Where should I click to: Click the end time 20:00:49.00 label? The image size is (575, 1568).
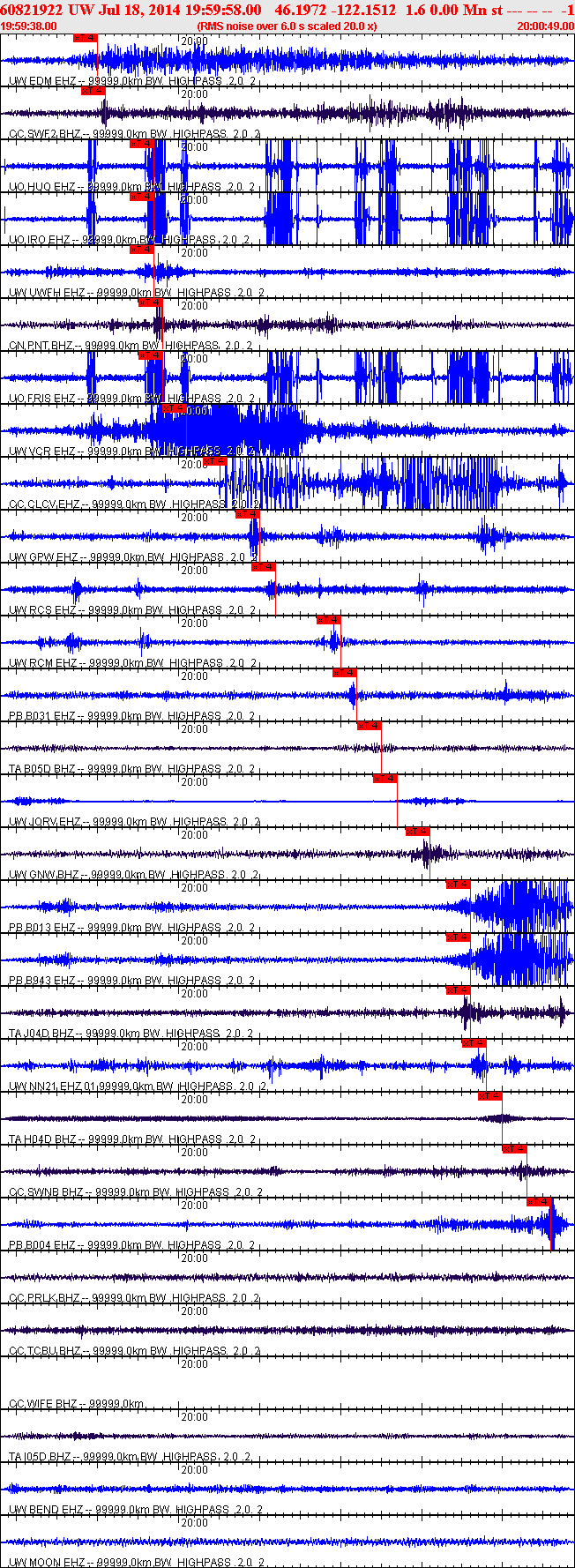pyautogui.click(x=545, y=26)
